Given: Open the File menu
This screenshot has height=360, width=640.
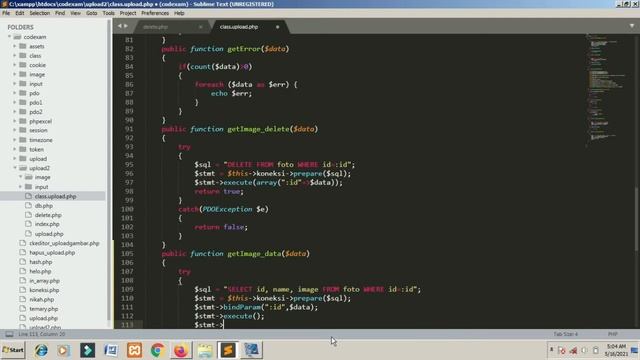Looking at the screenshot, I should pos(6,13).
